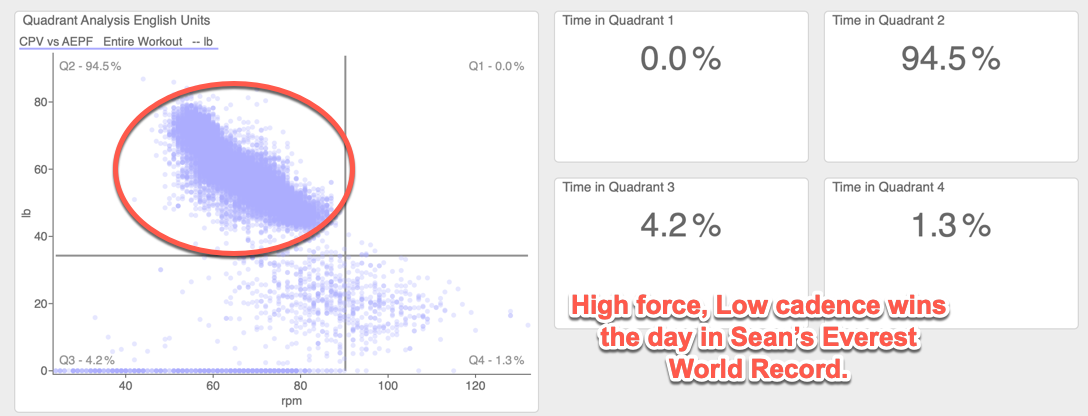Viewport: 1088px width, 416px height.
Task: Click the Q2 - 94.5% quadrant label
Action: 90,66
